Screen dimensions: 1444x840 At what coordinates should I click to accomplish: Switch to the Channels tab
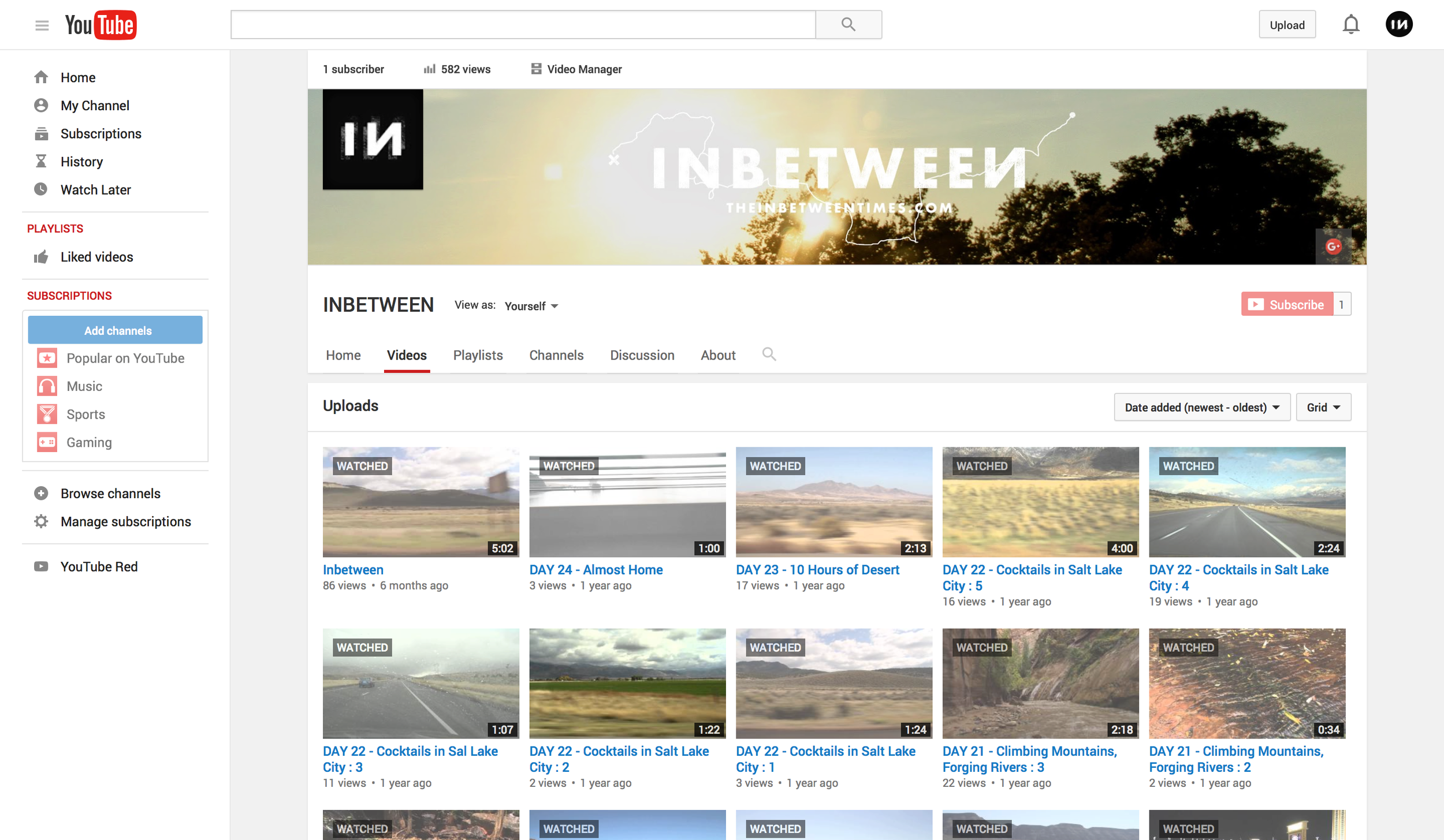(556, 355)
